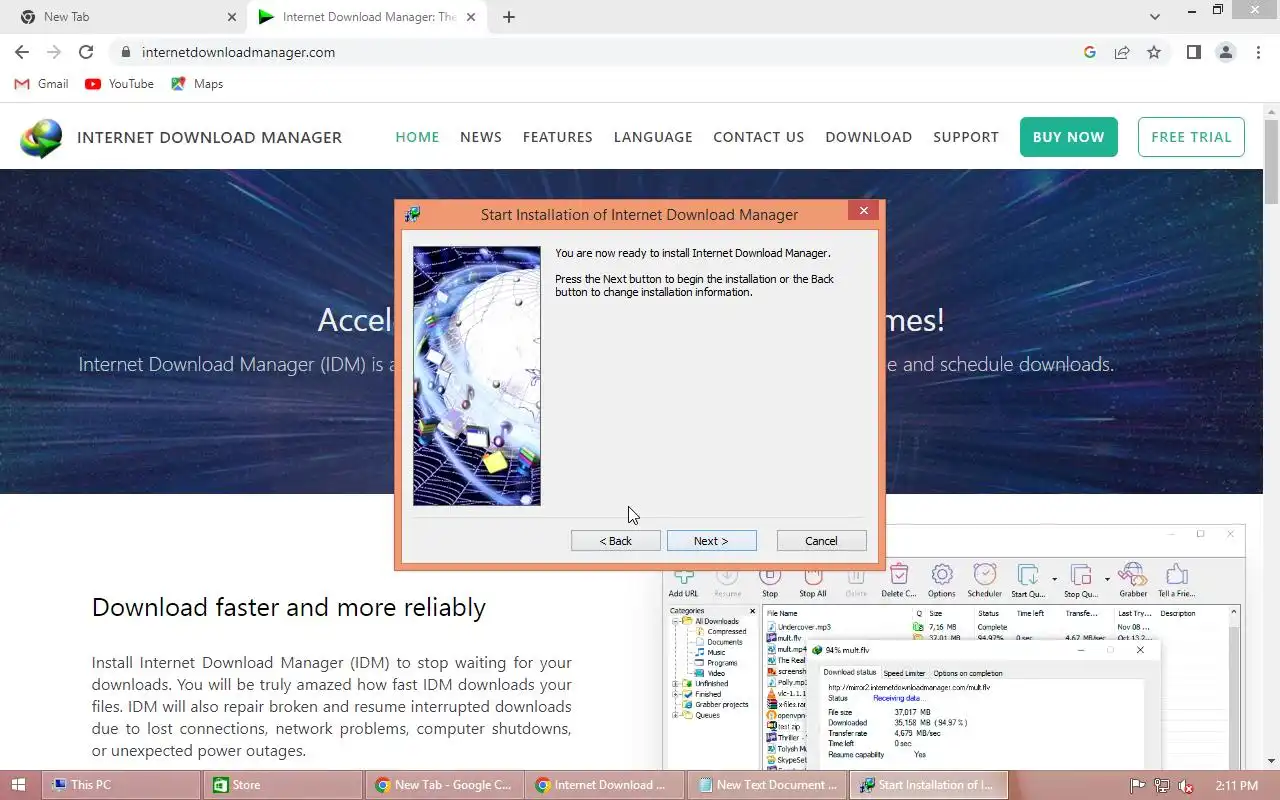Close the installer dialog with X
Viewport: 1280px width, 800px height.
[x=863, y=210]
